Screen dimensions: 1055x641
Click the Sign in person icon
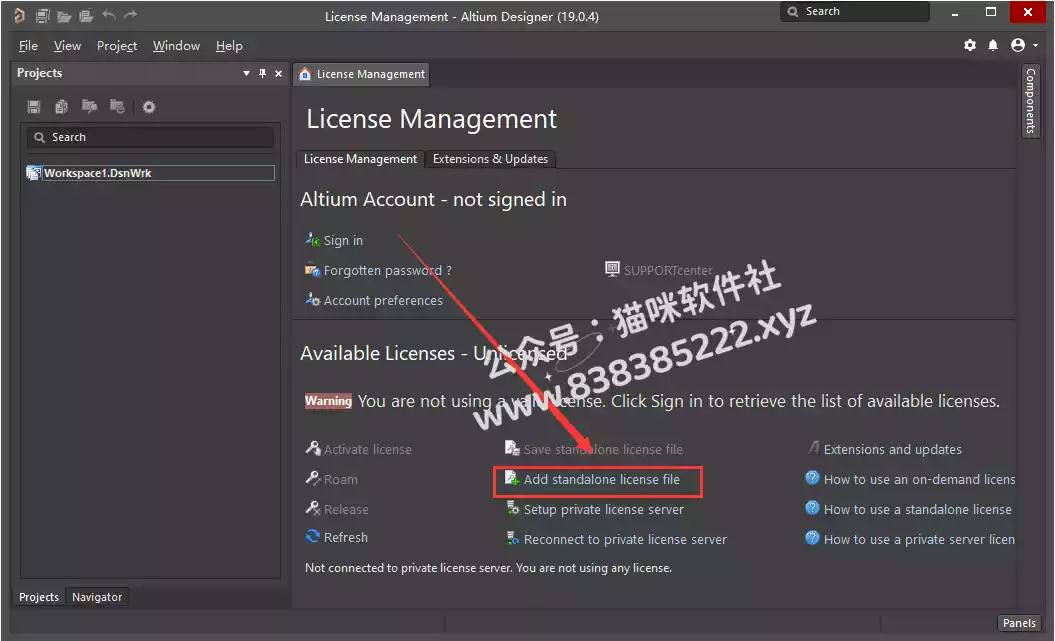point(313,239)
